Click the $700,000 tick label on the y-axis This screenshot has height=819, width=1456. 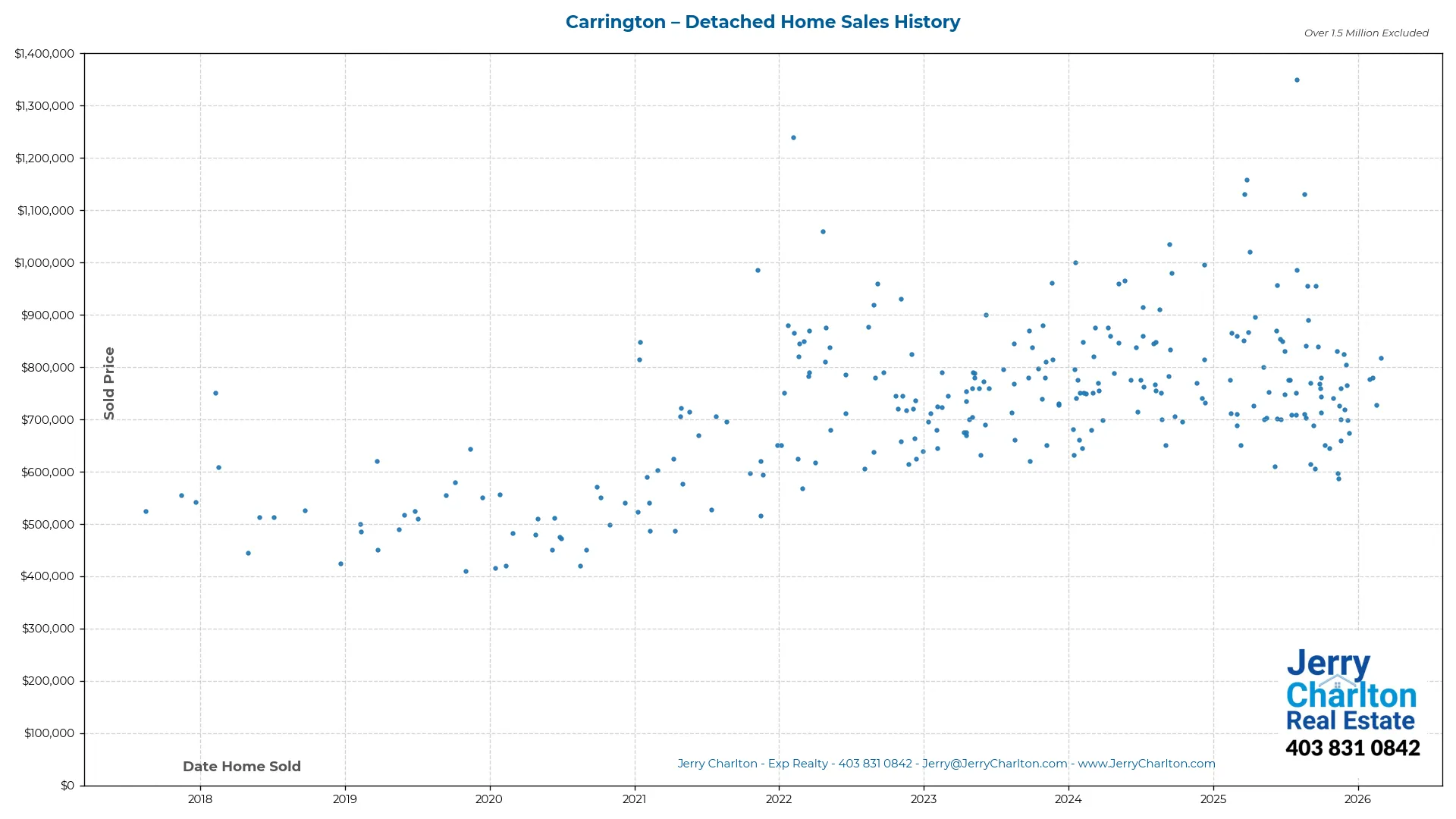47,419
